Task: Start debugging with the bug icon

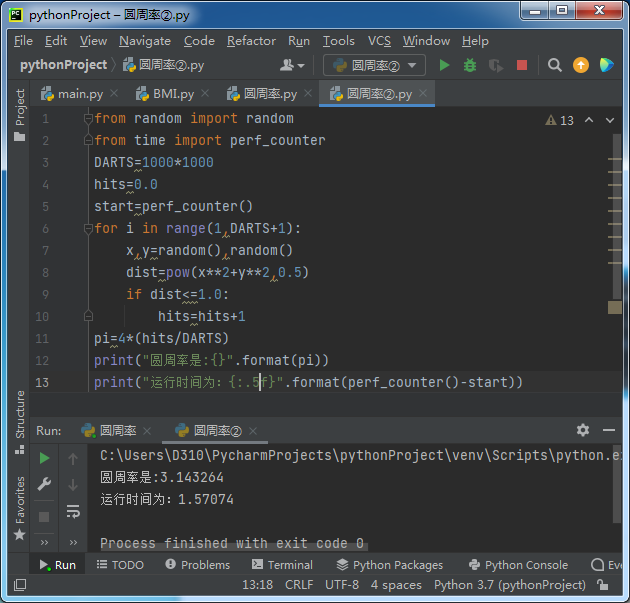Action: (470, 65)
